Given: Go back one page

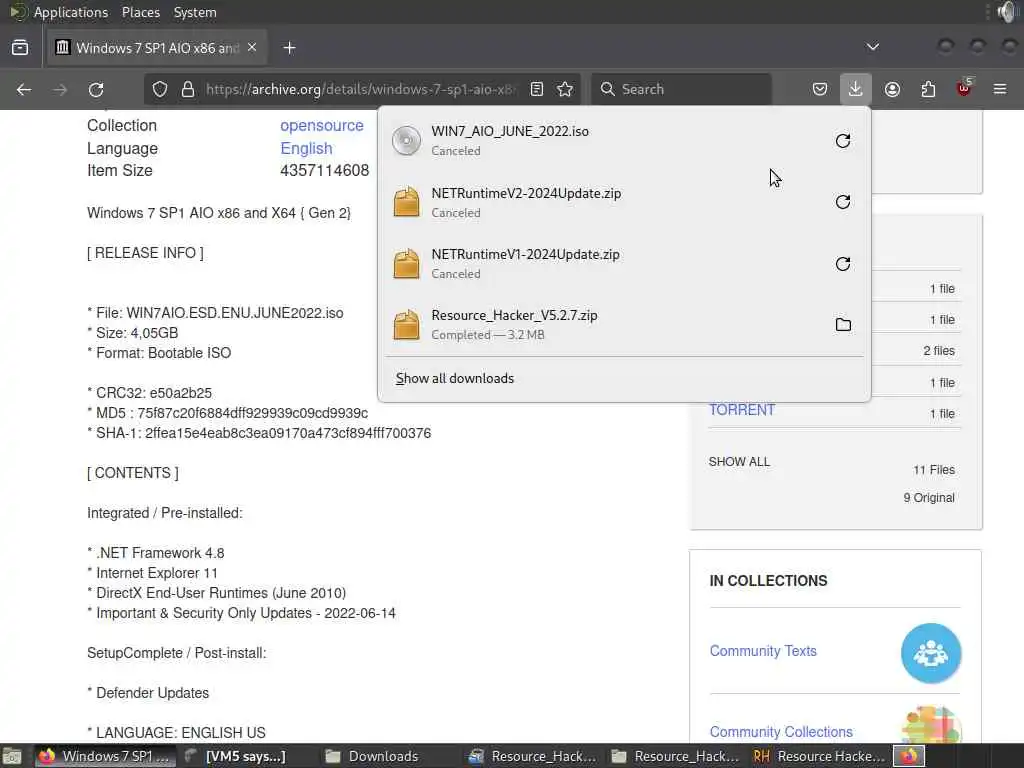Looking at the screenshot, I should click(x=24, y=89).
